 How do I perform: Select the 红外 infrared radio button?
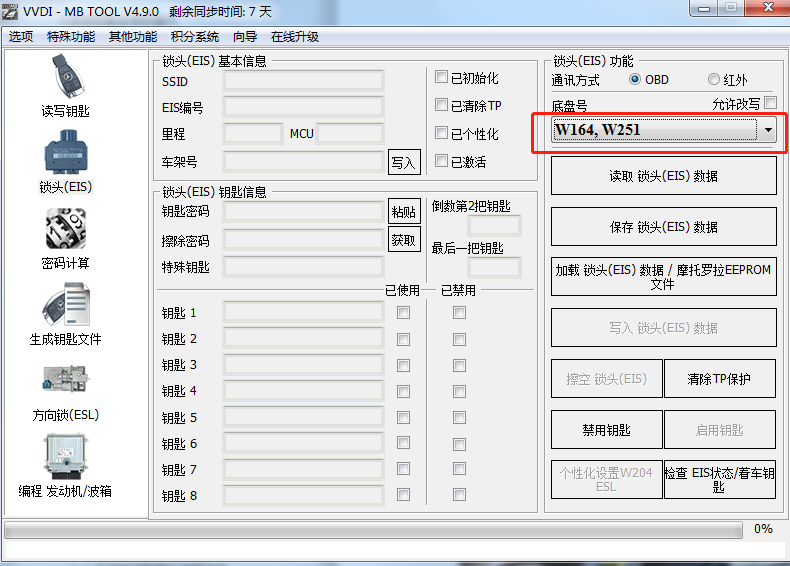click(713, 80)
